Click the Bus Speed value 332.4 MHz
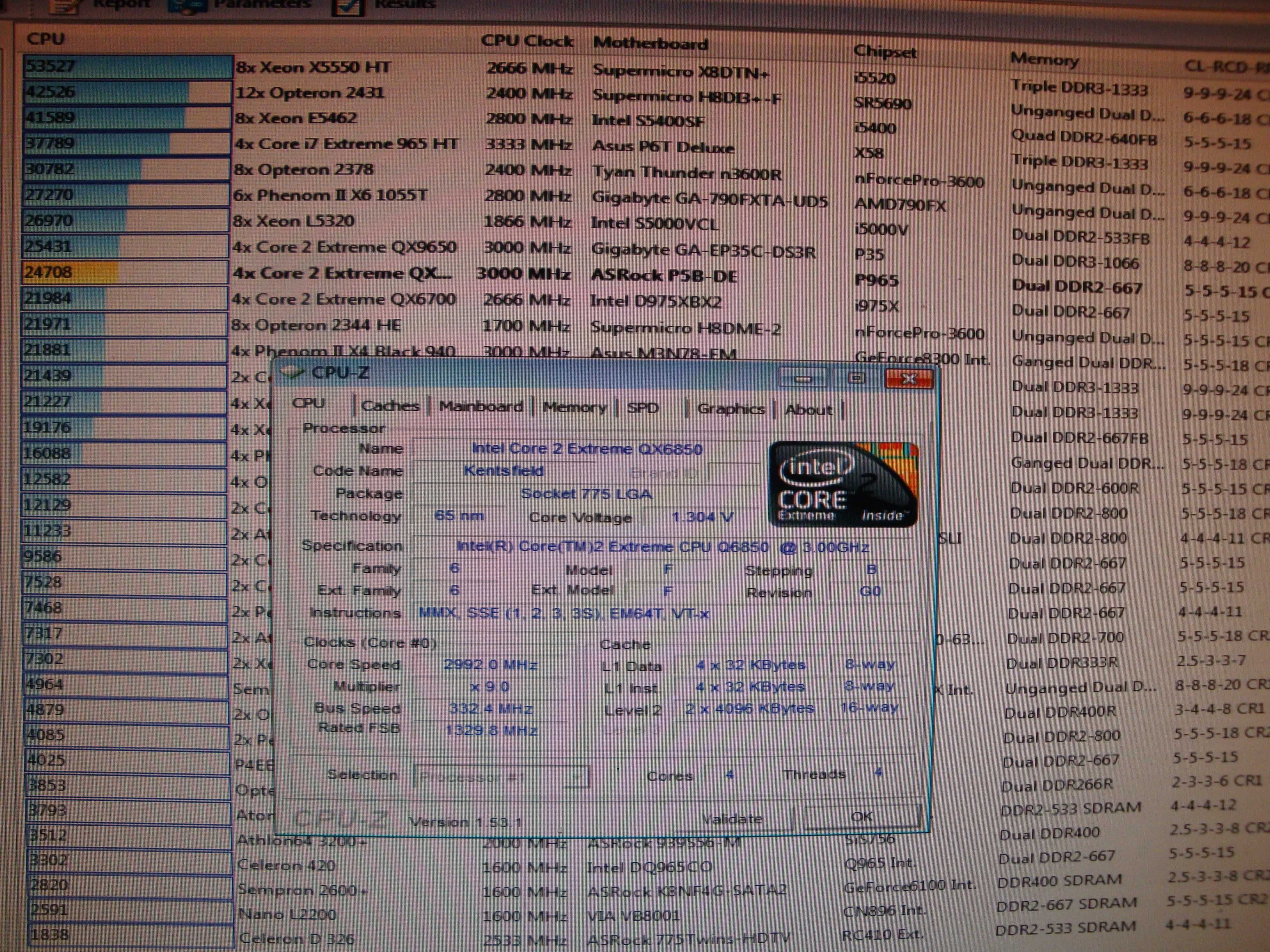The image size is (1270, 952). tap(490, 709)
